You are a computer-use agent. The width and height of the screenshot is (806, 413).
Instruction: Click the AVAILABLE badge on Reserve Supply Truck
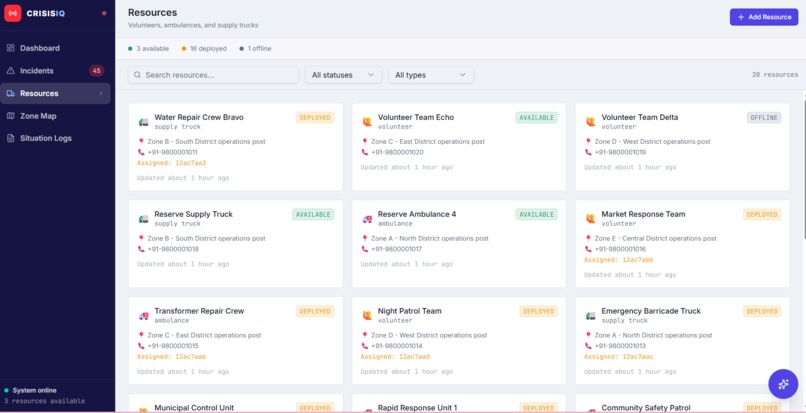point(313,214)
